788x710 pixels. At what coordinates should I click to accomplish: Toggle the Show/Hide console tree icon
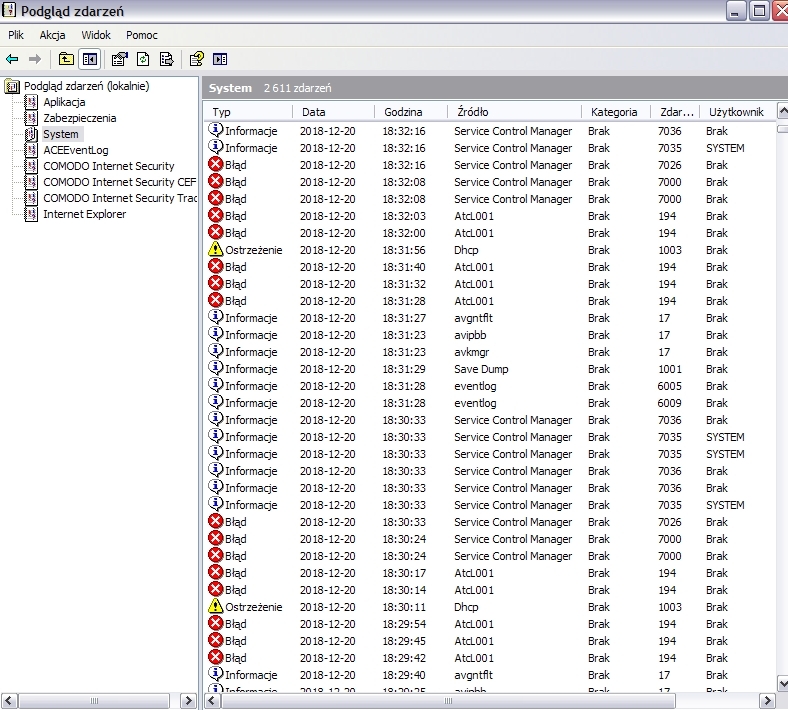(x=90, y=59)
